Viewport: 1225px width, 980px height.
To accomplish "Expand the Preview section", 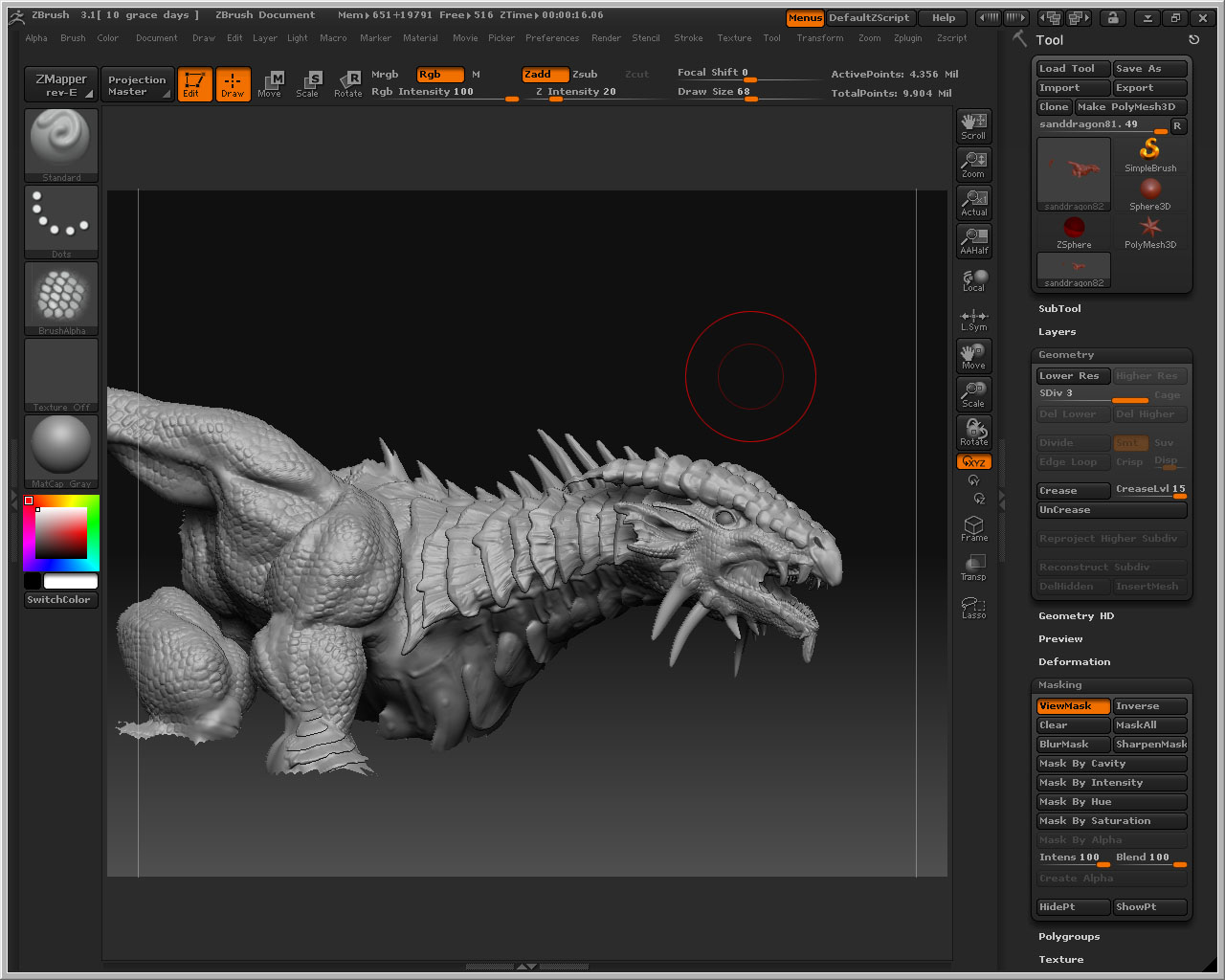I will pos(1060,639).
